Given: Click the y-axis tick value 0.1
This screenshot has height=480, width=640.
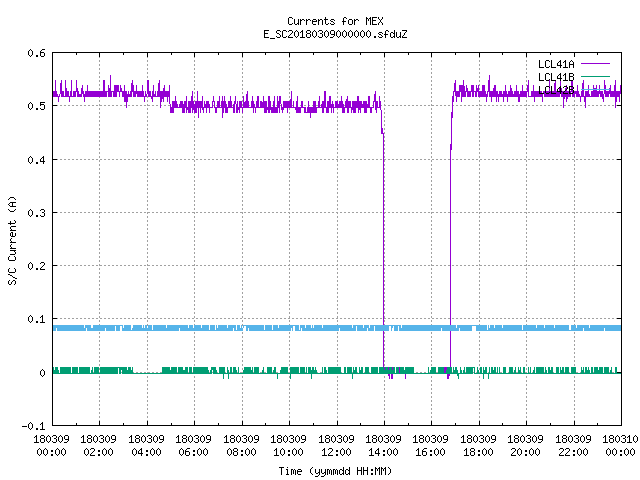Looking at the screenshot, I should 36,319.
